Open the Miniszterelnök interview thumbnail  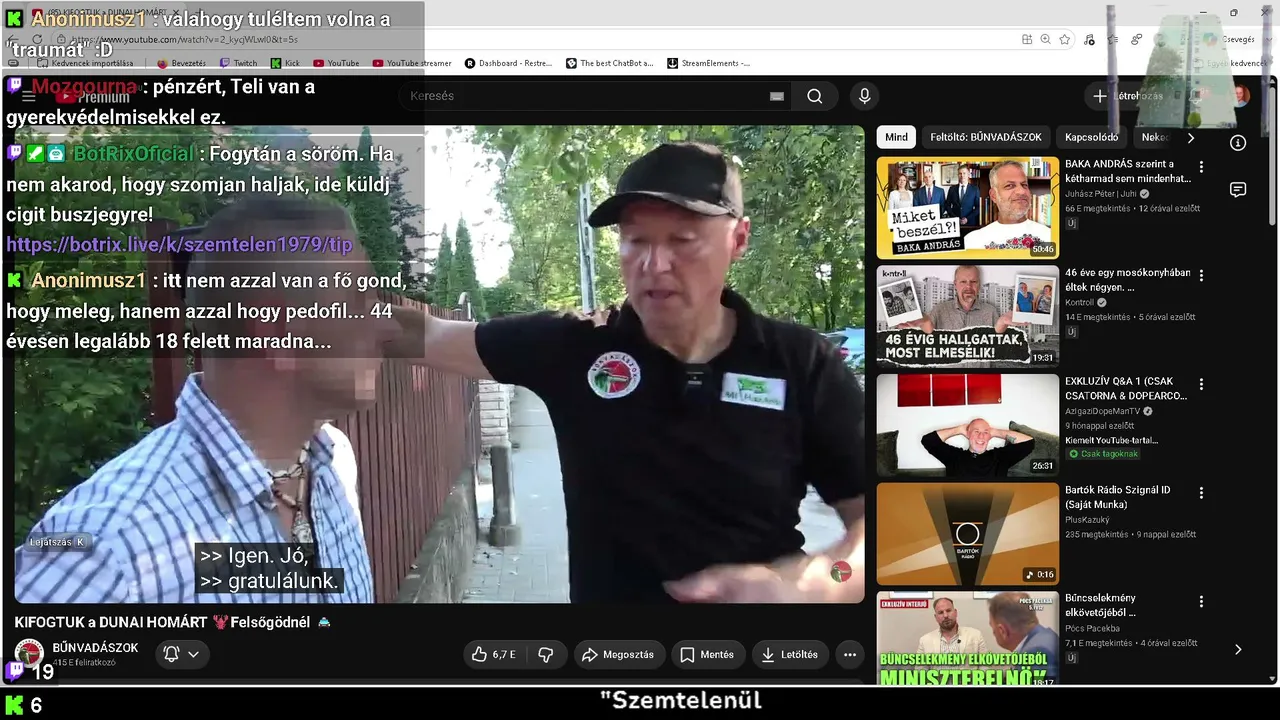pyautogui.click(x=967, y=638)
